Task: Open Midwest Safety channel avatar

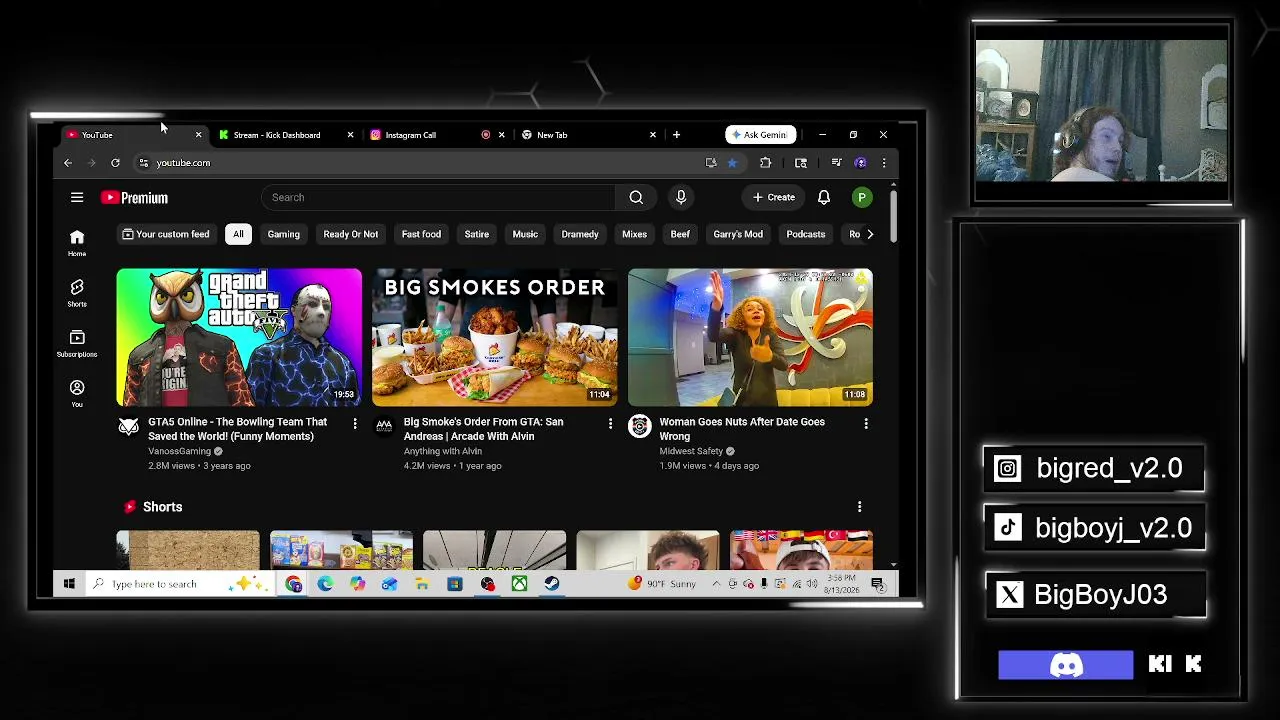Action: click(x=639, y=427)
